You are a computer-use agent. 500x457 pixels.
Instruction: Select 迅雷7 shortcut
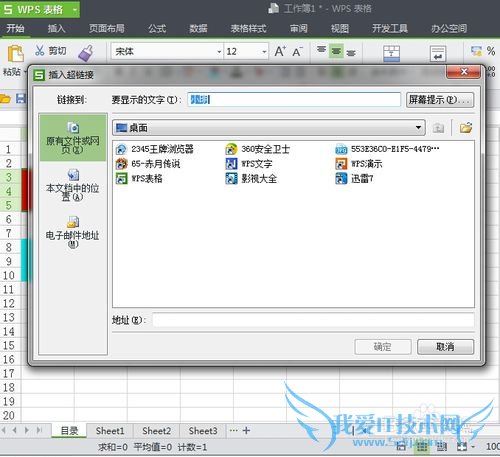click(354, 179)
